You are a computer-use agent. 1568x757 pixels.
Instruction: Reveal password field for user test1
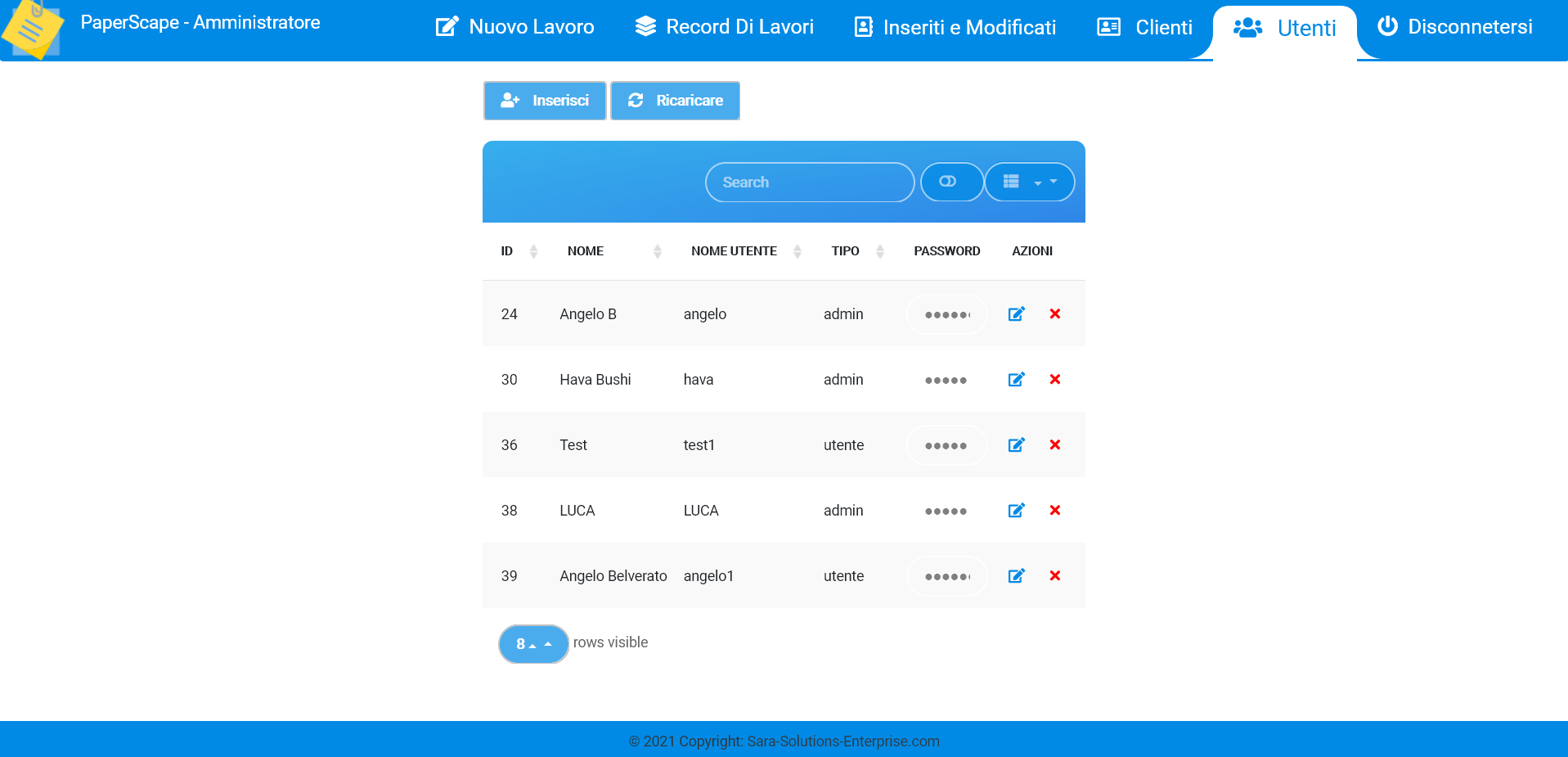tap(946, 445)
